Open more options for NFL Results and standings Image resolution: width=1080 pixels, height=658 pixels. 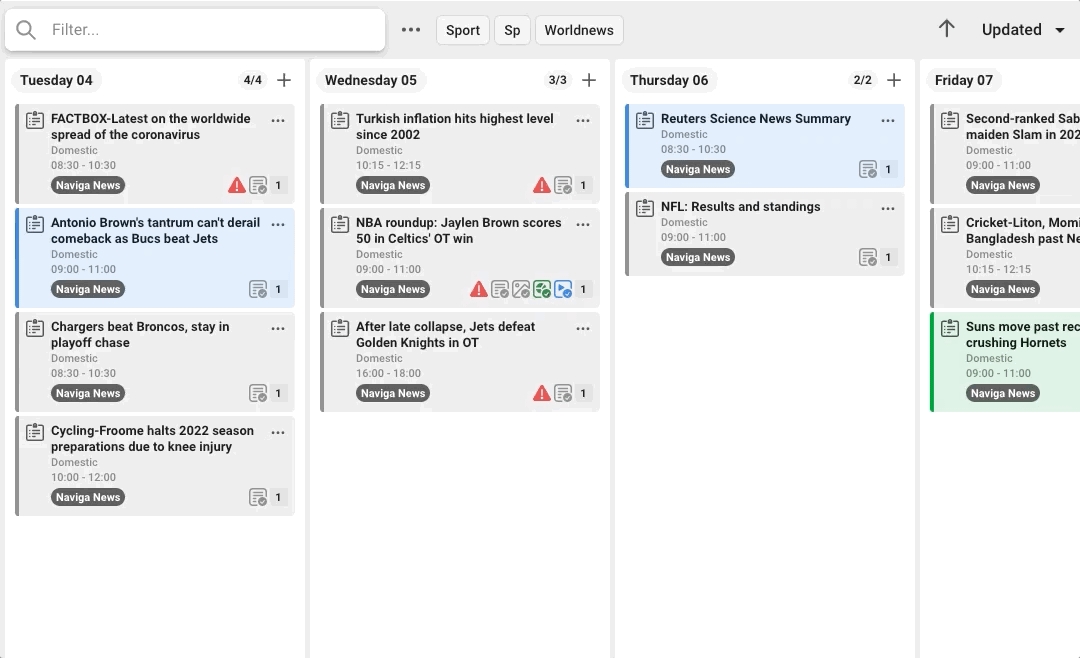coord(888,208)
